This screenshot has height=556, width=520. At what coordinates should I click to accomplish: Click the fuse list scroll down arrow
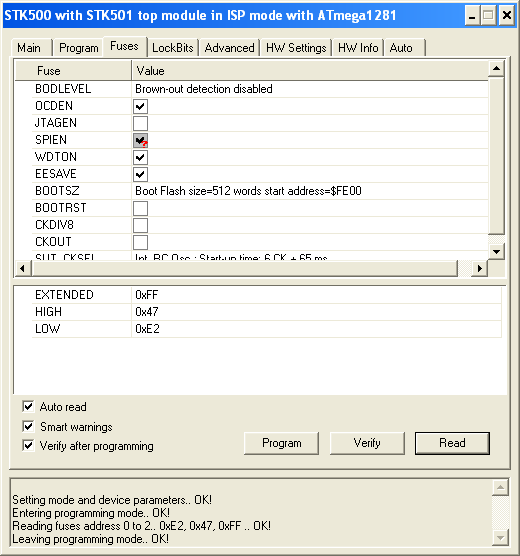[x=496, y=252]
